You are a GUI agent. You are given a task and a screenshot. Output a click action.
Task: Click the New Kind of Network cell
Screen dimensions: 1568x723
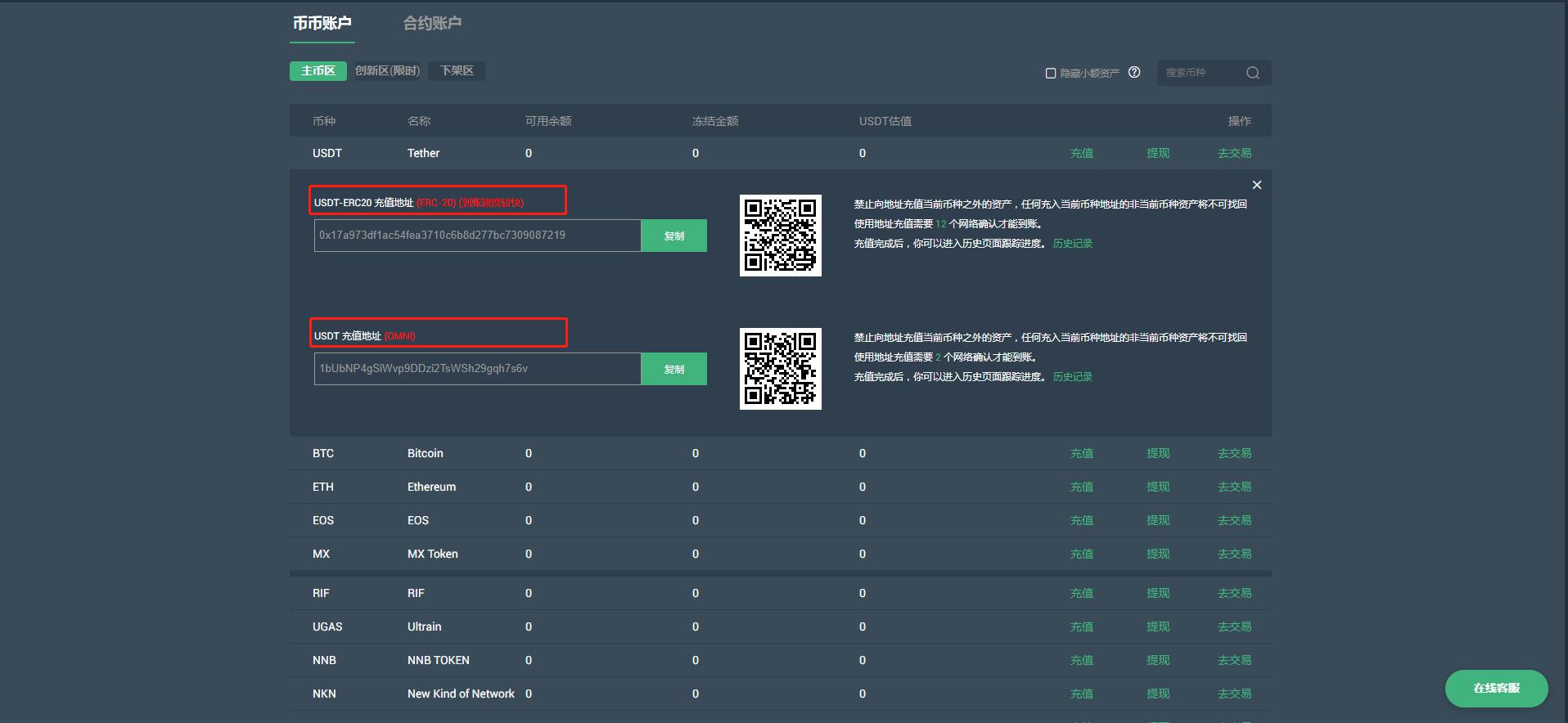click(461, 694)
